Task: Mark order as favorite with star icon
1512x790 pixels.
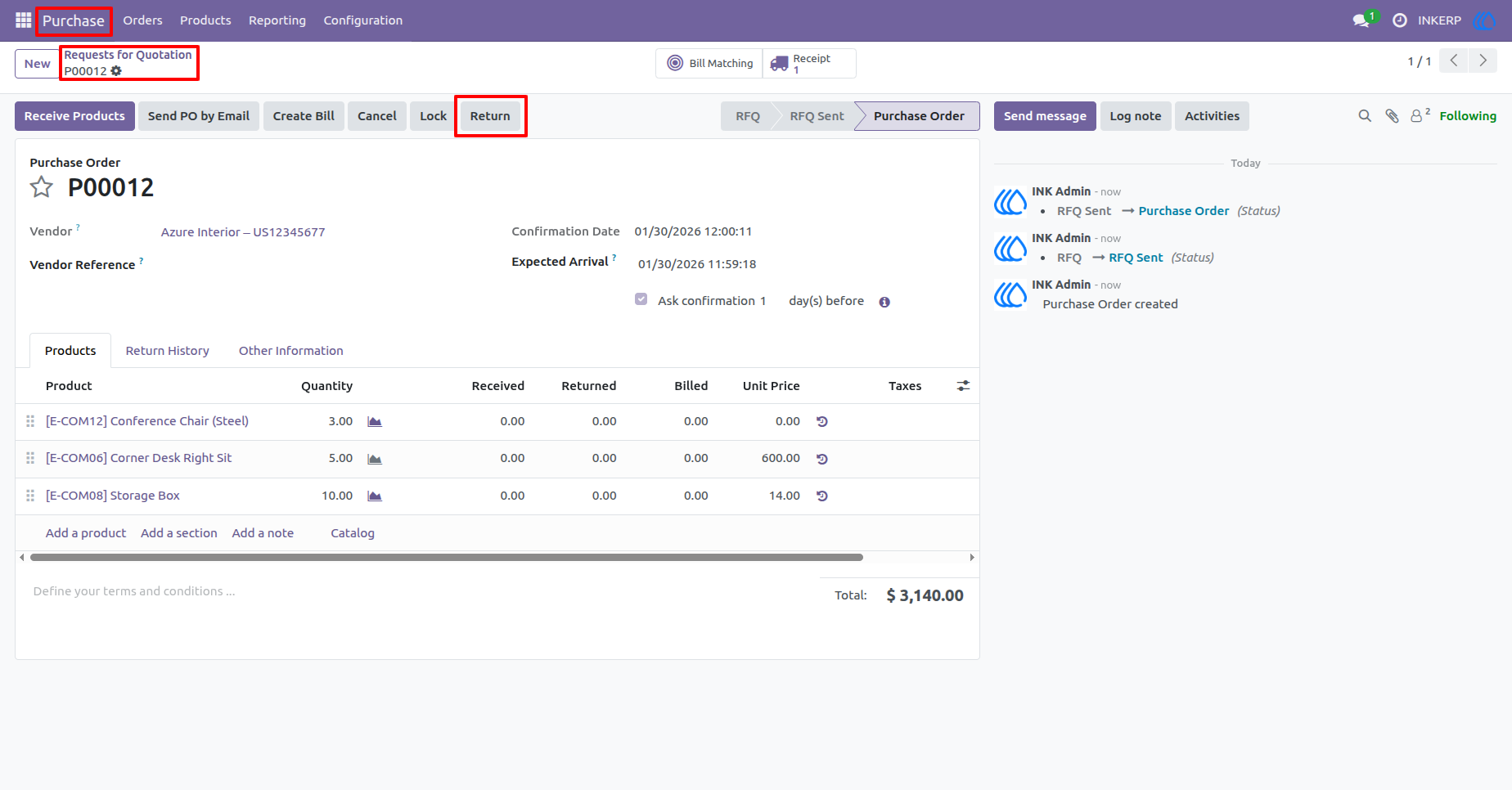Action: pos(42,187)
